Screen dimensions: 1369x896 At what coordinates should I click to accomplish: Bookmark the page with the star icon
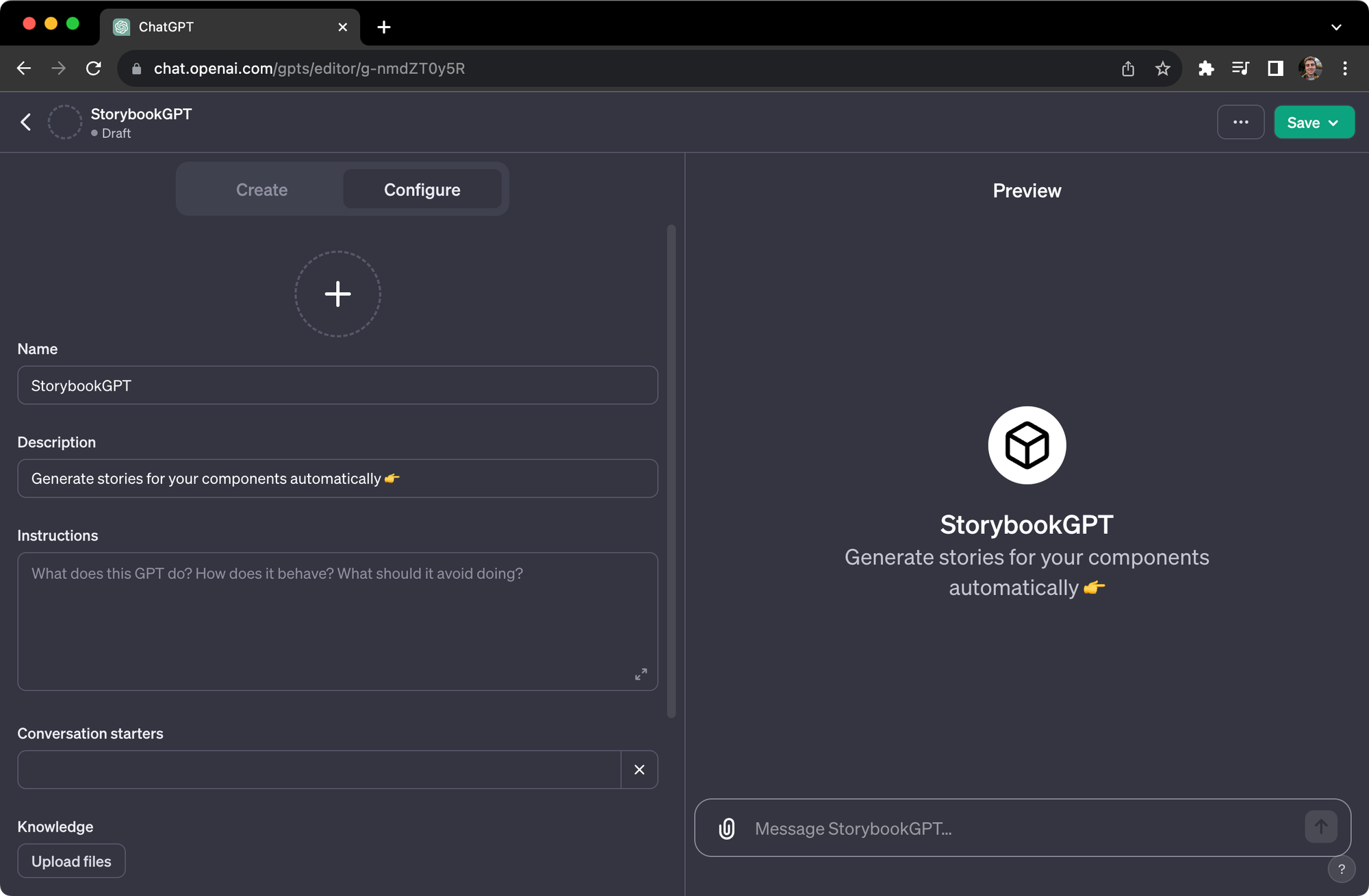1163,68
